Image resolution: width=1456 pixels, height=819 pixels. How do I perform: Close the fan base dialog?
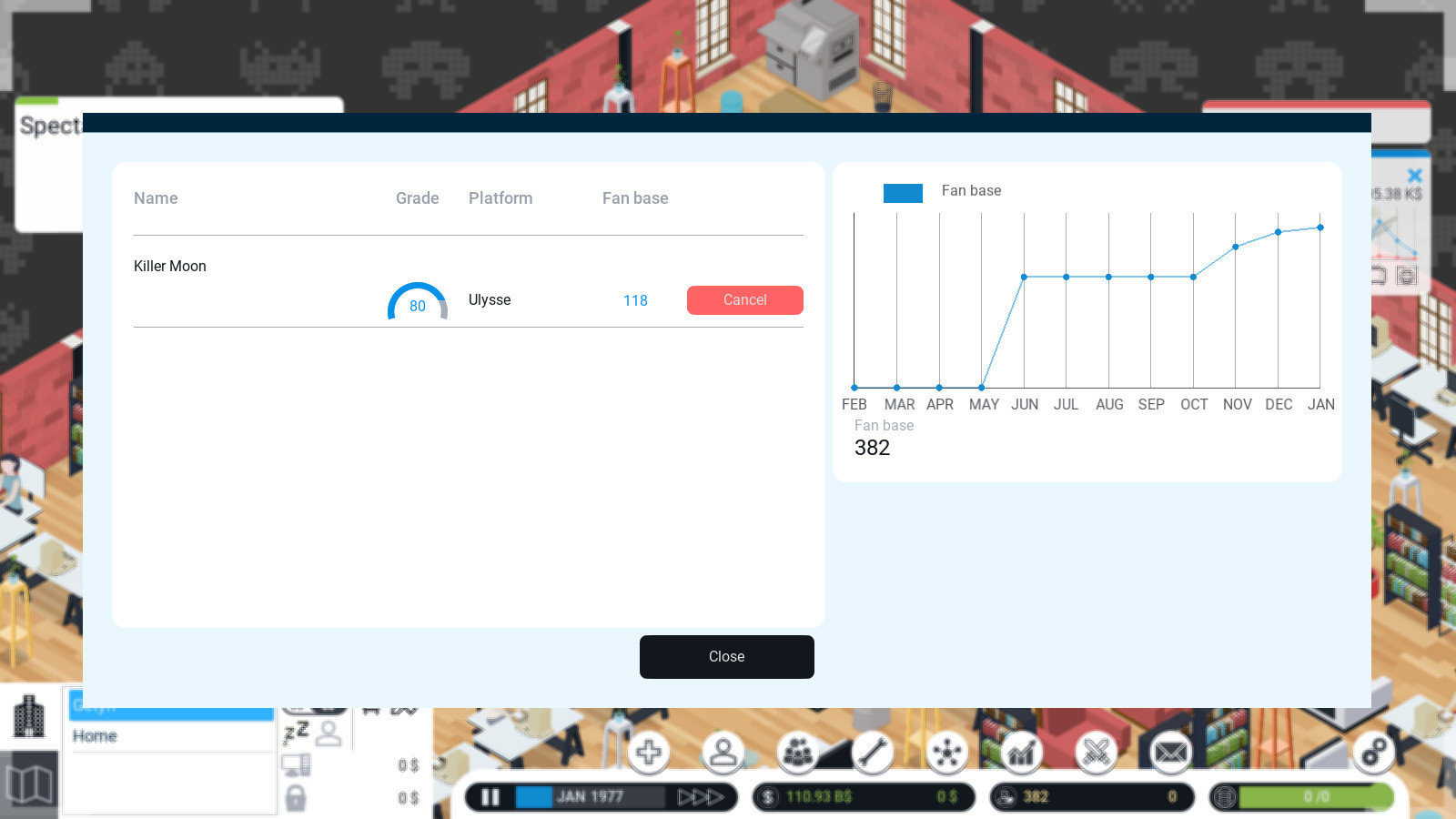(726, 657)
